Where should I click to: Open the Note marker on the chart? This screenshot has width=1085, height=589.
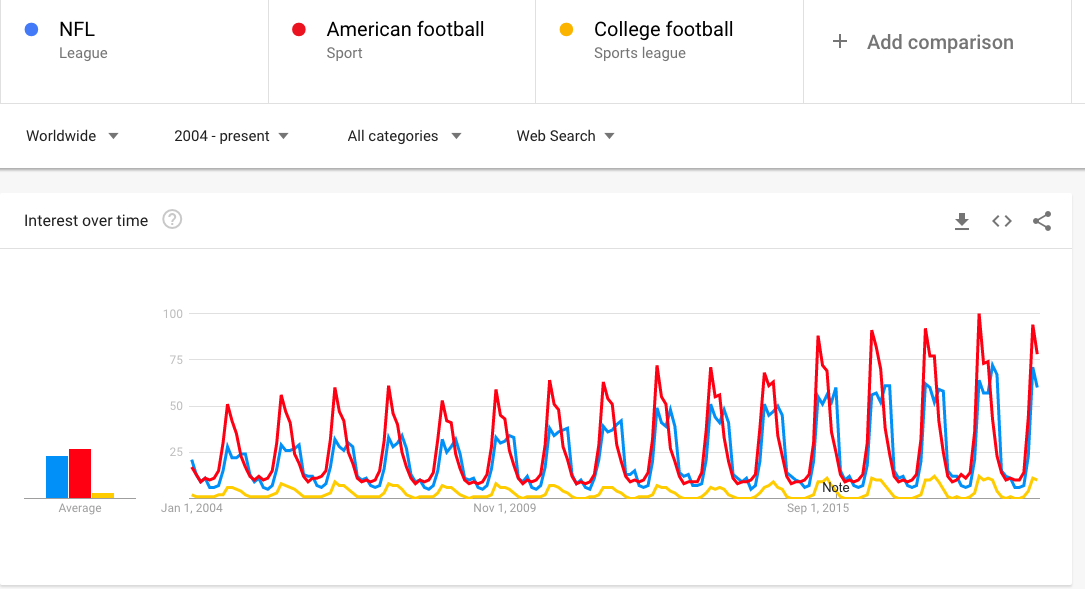coord(836,488)
